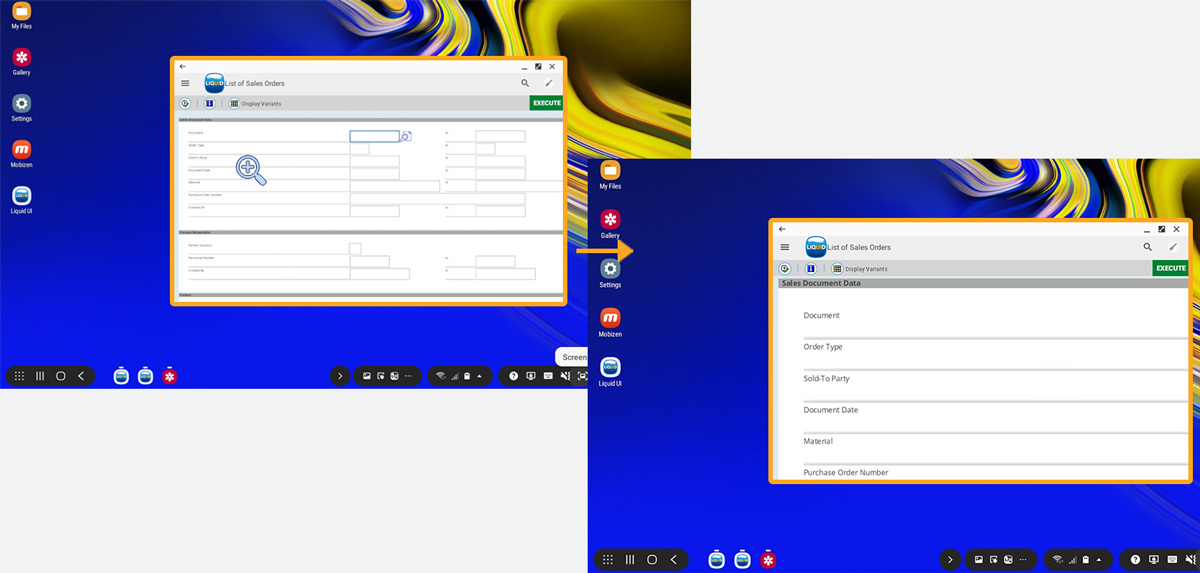Click the pencil edit icon in the left window
Viewport: 1200px width, 573px height.
tap(548, 84)
